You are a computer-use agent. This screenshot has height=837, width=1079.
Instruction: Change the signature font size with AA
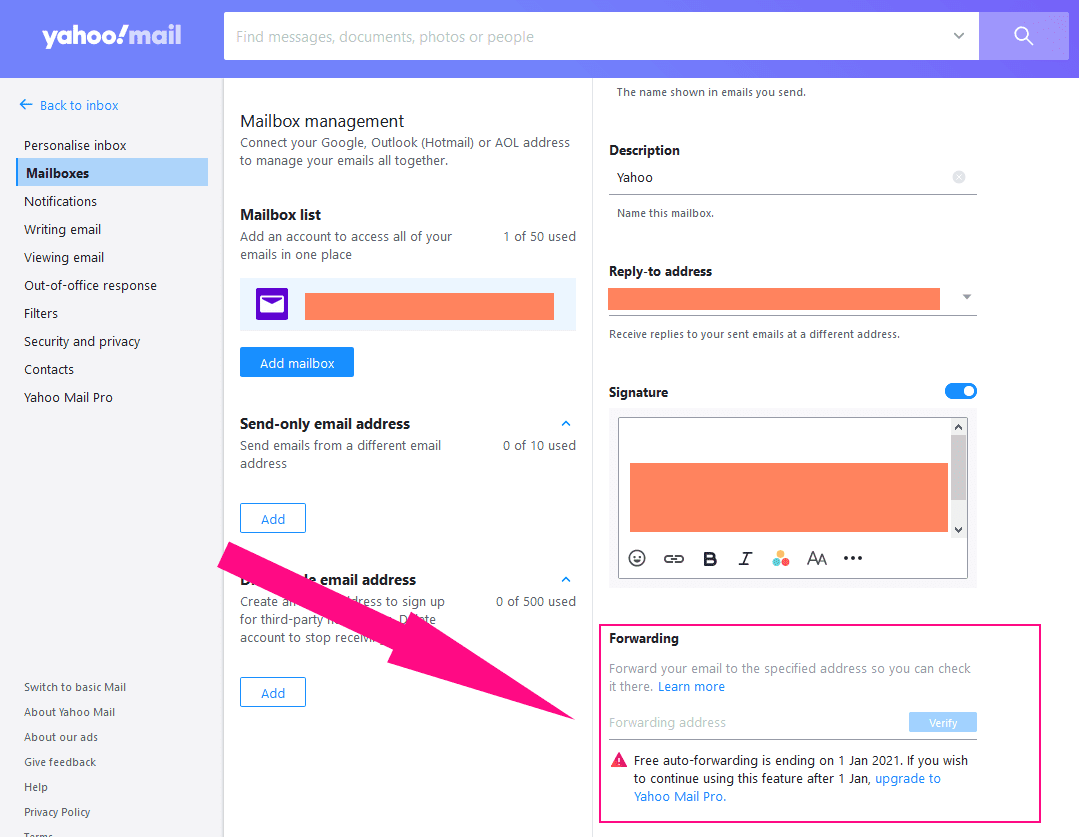[817, 558]
